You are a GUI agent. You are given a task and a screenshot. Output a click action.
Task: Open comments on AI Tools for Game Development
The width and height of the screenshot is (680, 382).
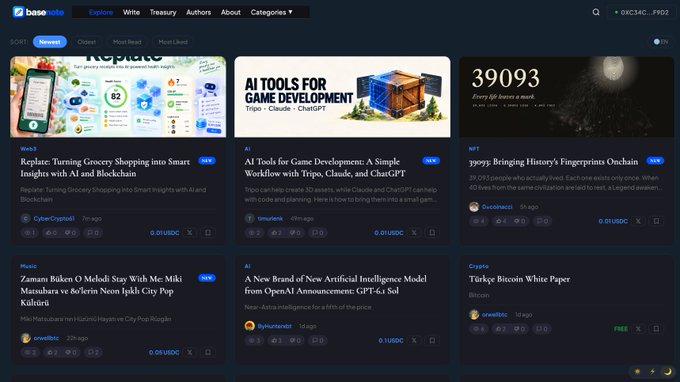[317, 233]
